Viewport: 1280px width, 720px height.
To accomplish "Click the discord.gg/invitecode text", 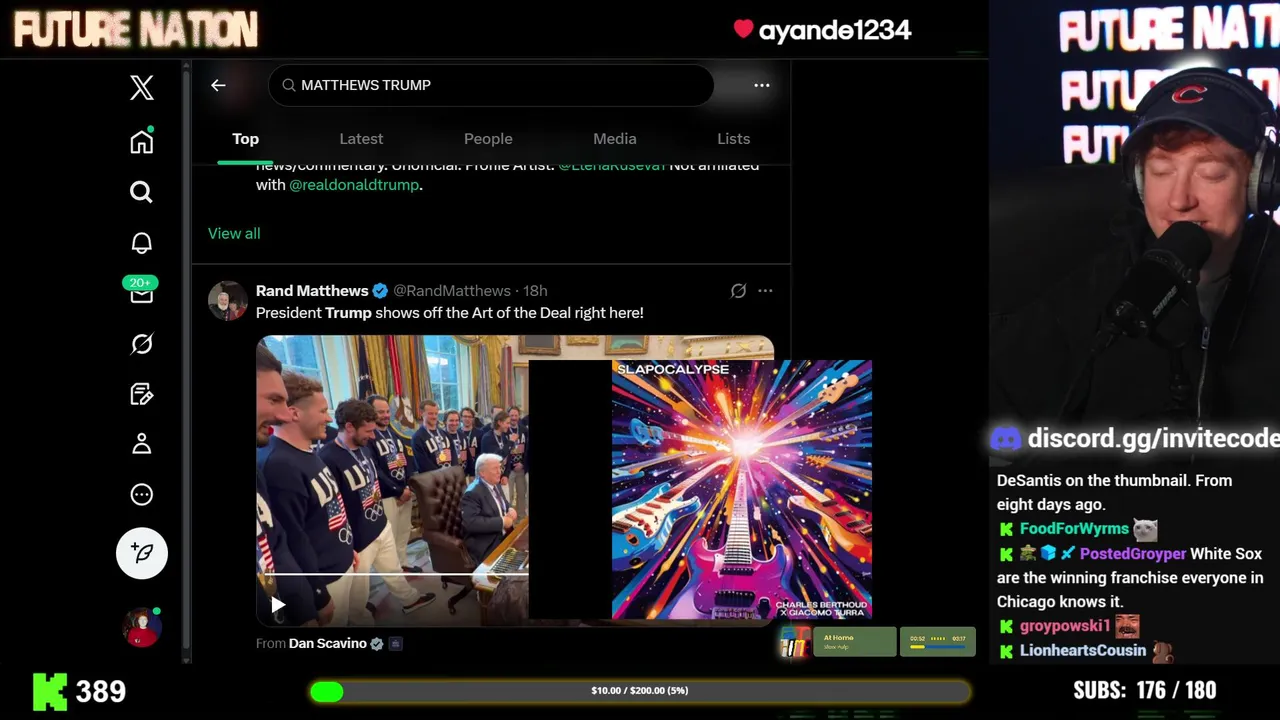I will (1154, 438).
